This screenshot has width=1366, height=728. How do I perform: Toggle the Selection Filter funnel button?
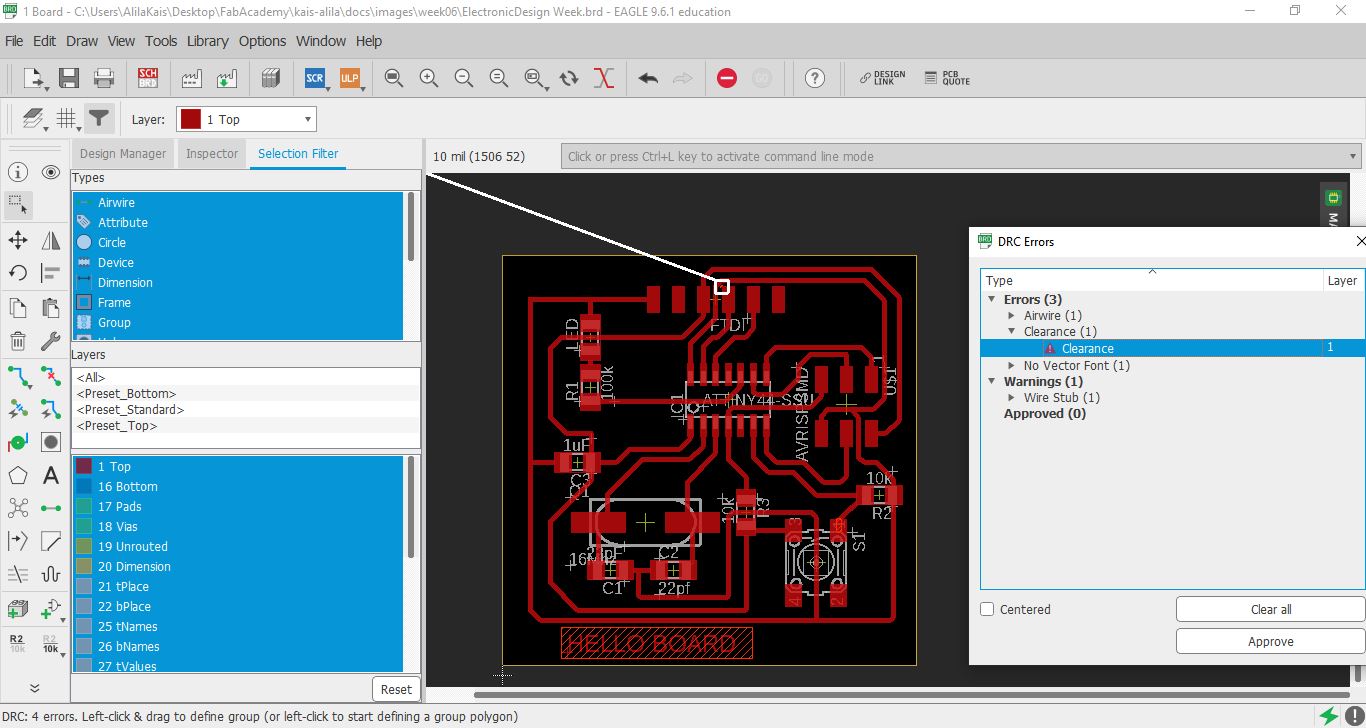pyautogui.click(x=98, y=119)
